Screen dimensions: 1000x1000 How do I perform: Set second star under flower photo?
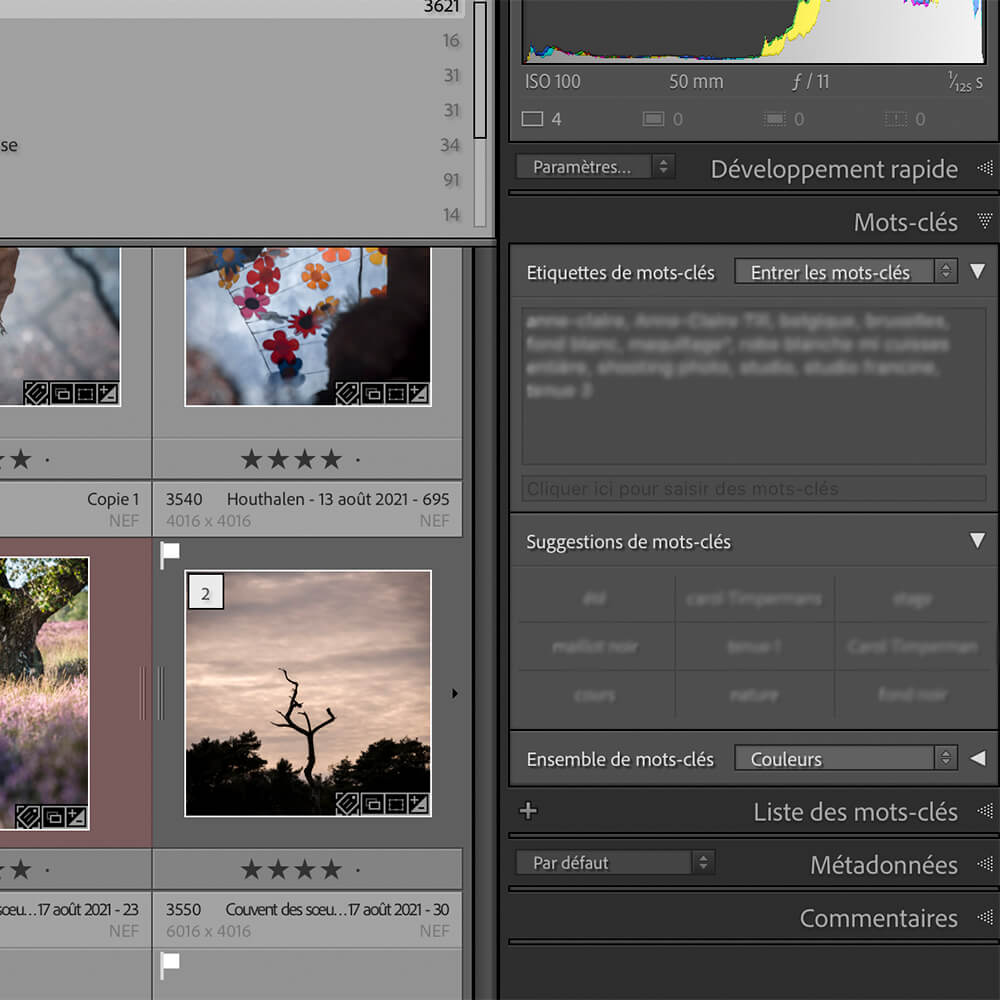[278, 459]
